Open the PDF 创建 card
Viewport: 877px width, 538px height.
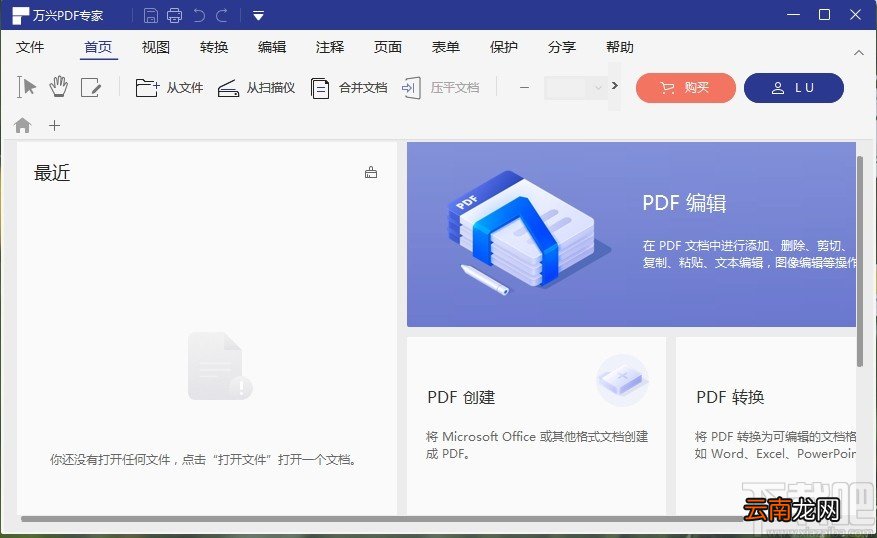pos(536,426)
